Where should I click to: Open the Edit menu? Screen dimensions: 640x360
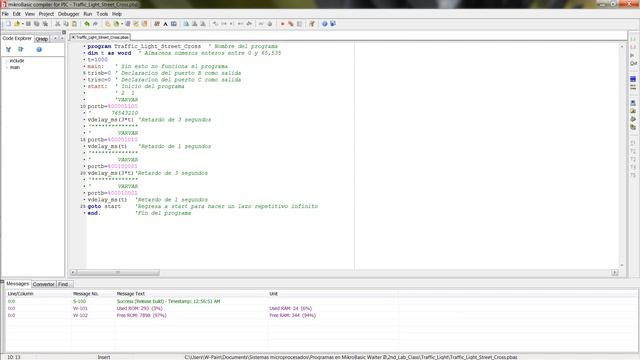click(16, 14)
